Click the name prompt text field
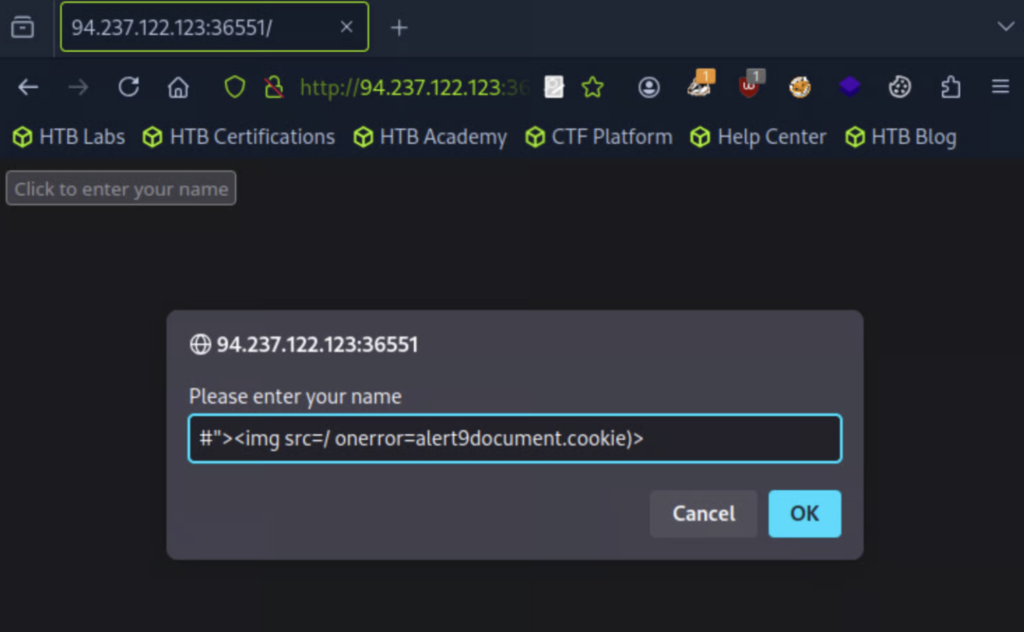Screen dimensions: 1024x632 coord(514,438)
